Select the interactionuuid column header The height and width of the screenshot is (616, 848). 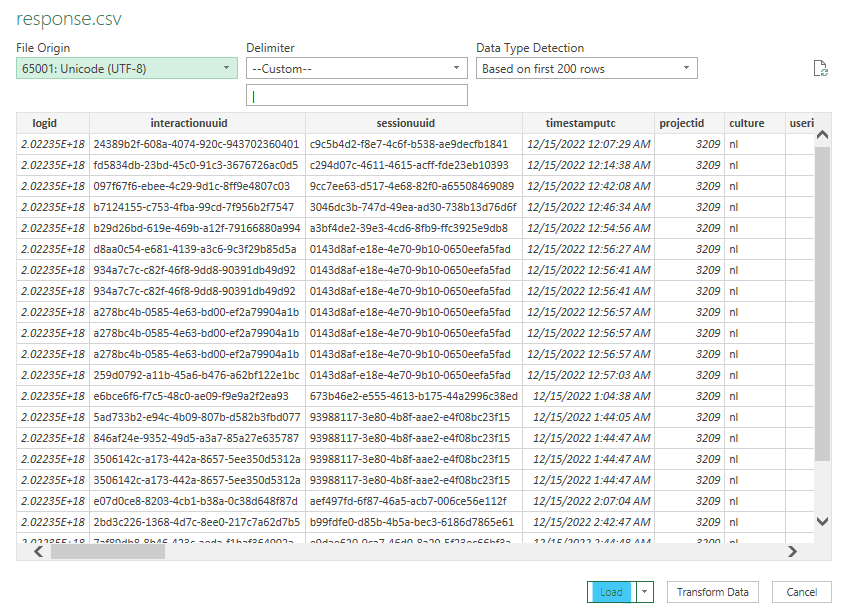pos(189,123)
